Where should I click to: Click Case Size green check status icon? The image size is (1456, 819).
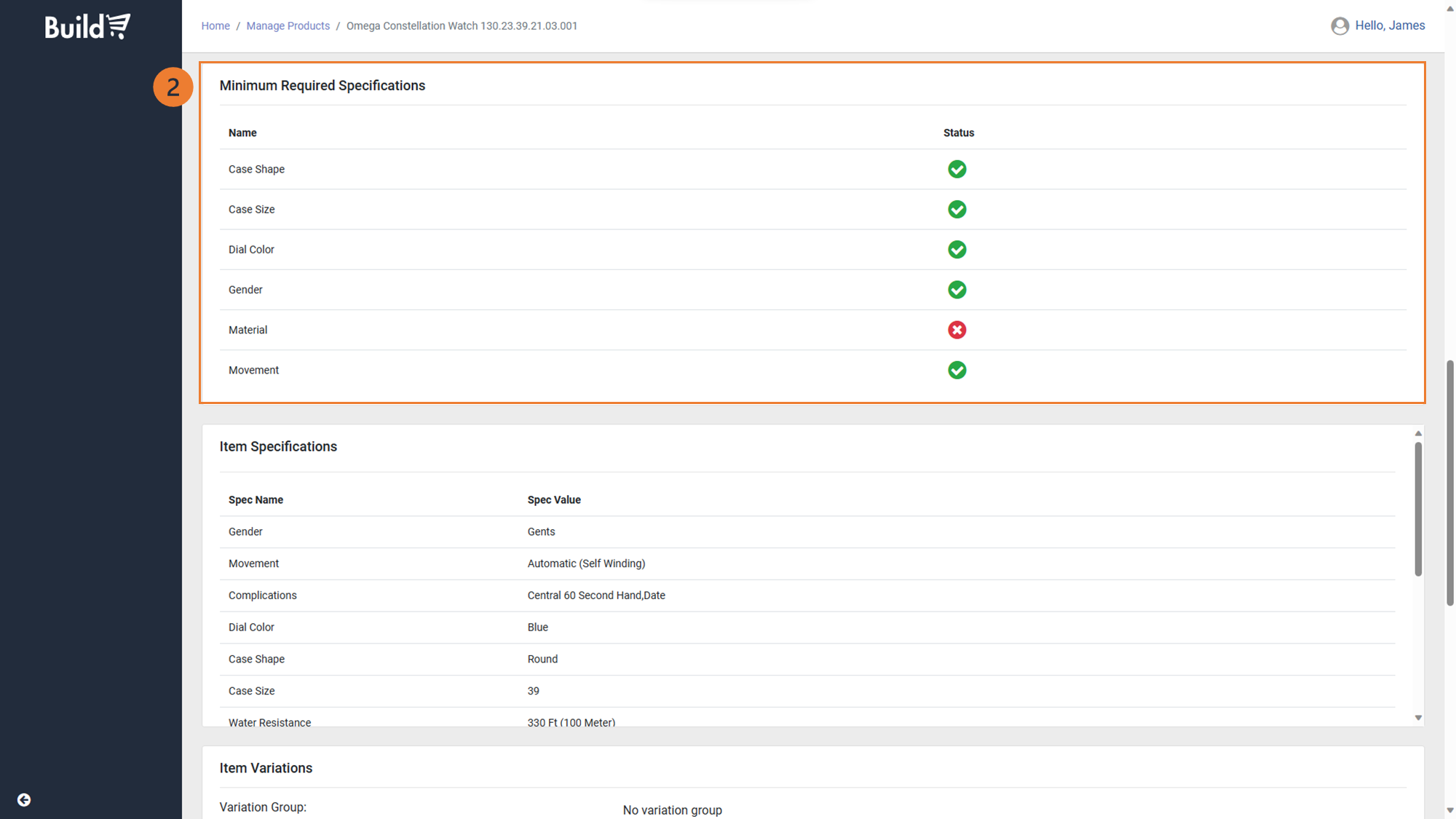[957, 210]
